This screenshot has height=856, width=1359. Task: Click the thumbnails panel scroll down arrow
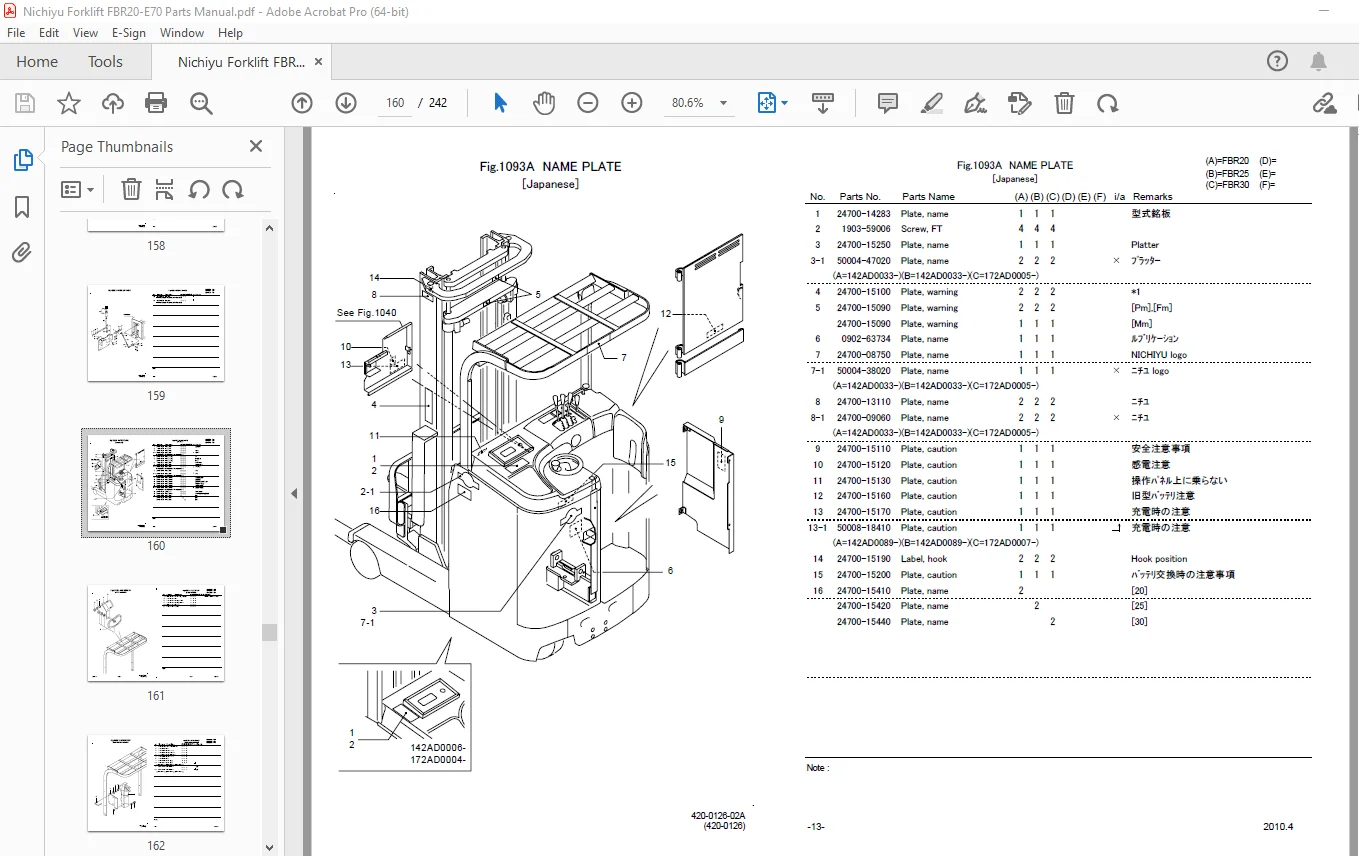(269, 847)
